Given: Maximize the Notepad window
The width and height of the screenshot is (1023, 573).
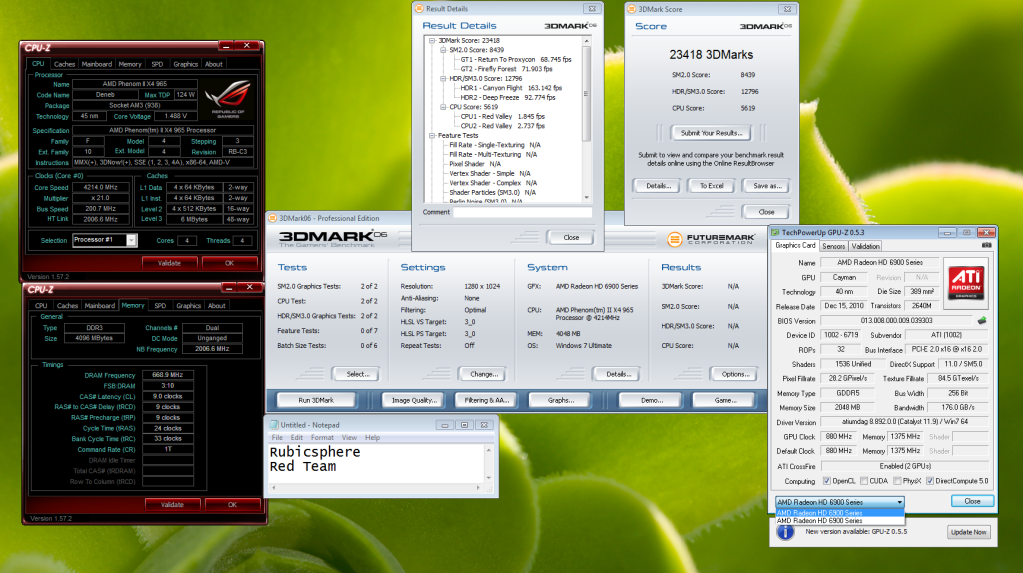Looking at the screenshot, I should click(x=465, y=425).
